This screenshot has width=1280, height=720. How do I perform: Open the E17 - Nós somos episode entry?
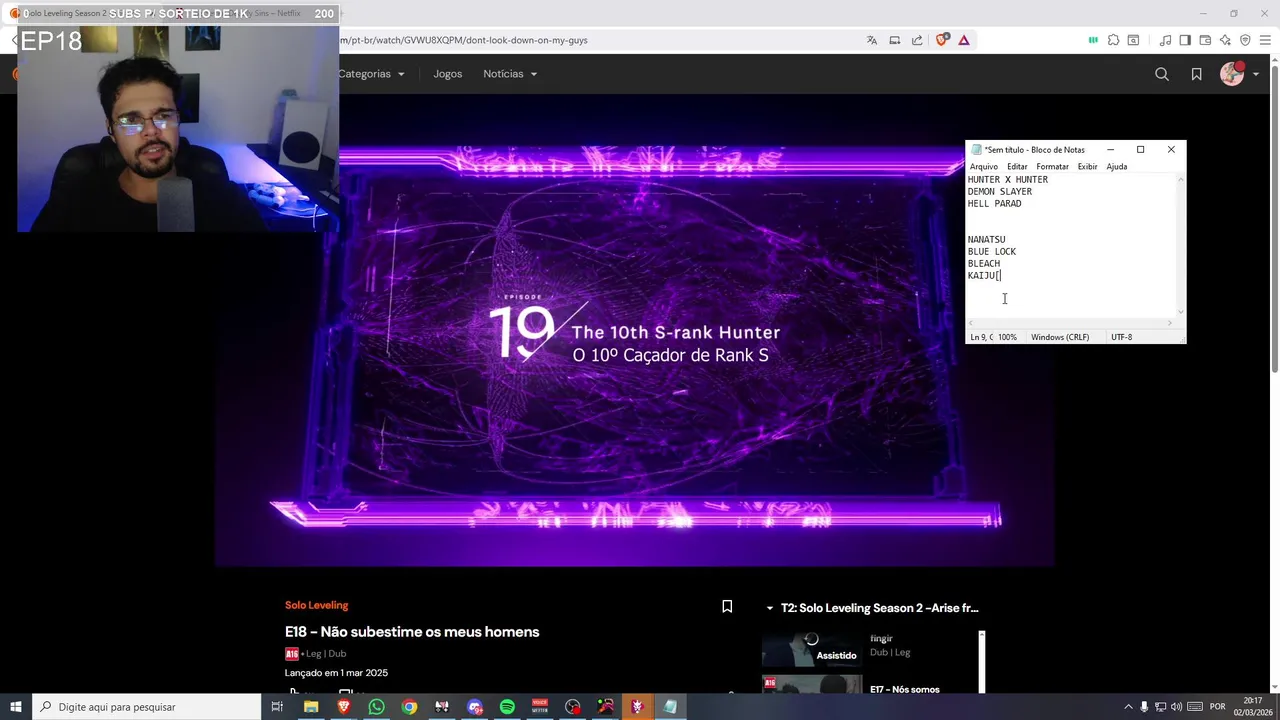click(905, 689)
